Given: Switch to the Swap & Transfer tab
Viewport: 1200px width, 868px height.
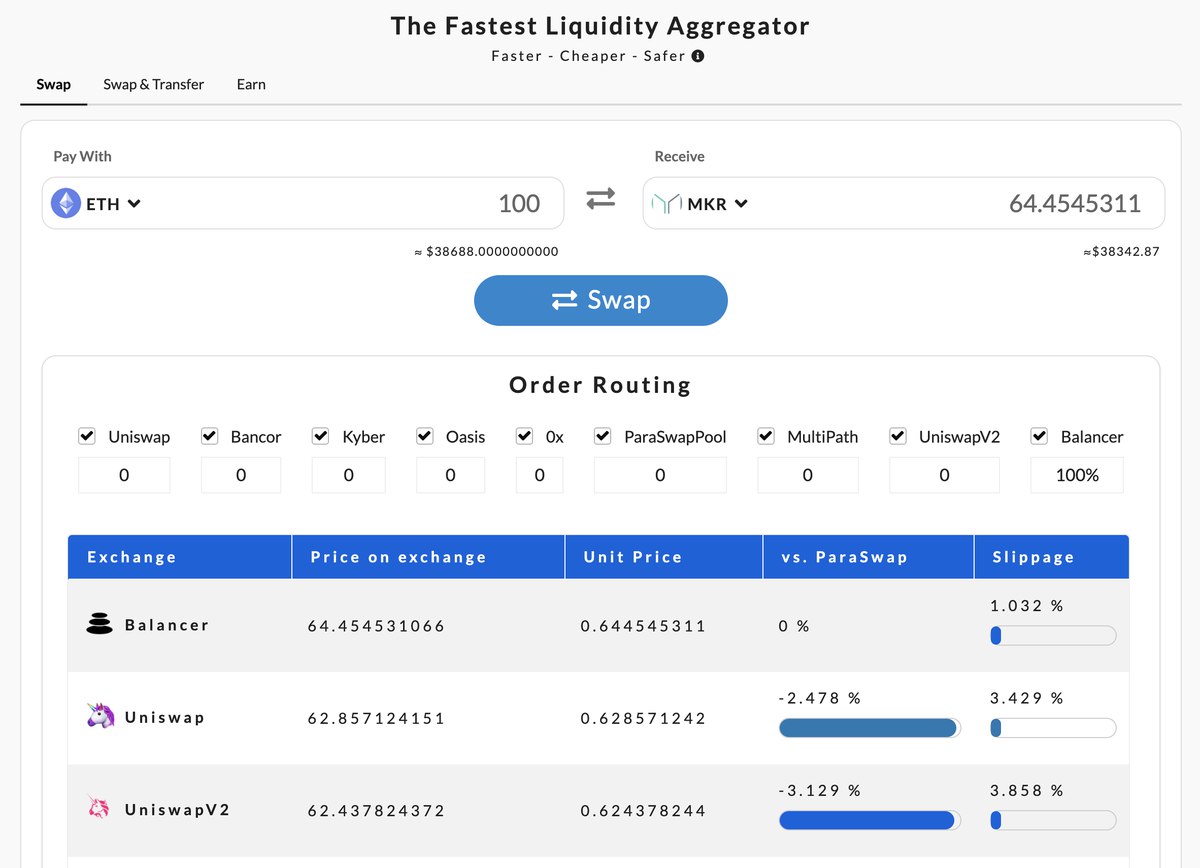Looking at the screenshot, I should tap(153, 84).
